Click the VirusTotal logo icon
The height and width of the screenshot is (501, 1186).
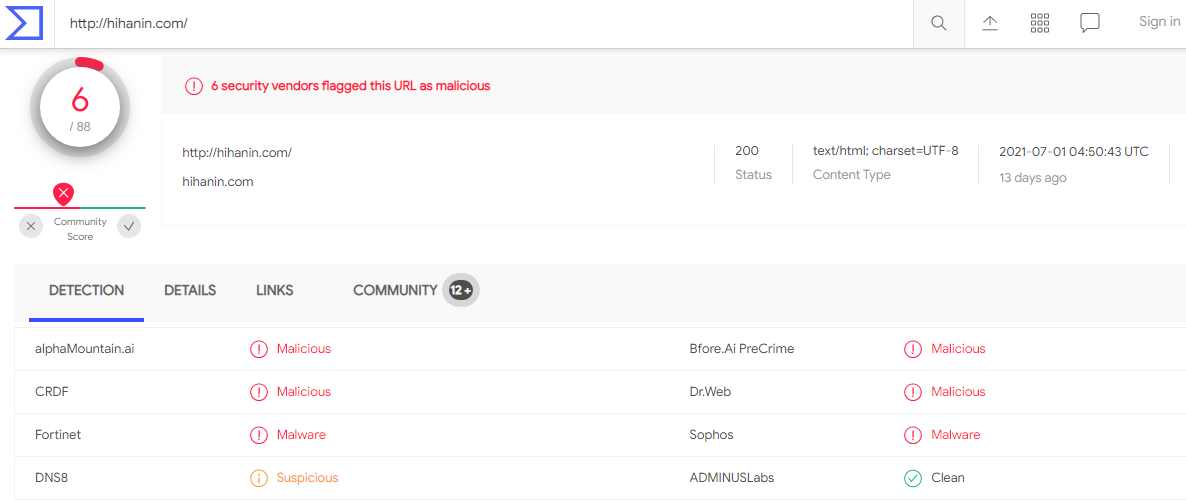click(23, 23)
